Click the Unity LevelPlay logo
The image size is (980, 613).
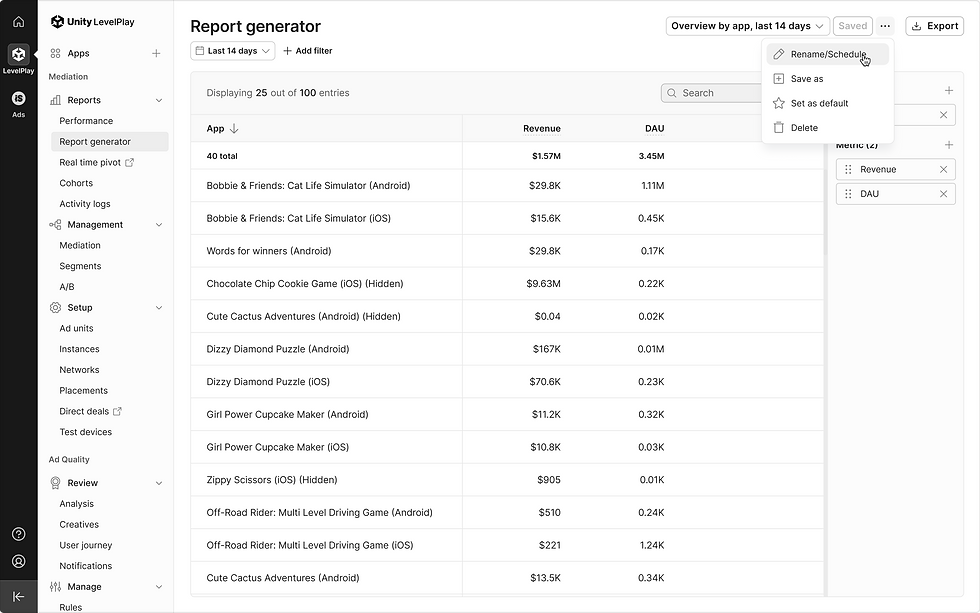coord(92,22)
